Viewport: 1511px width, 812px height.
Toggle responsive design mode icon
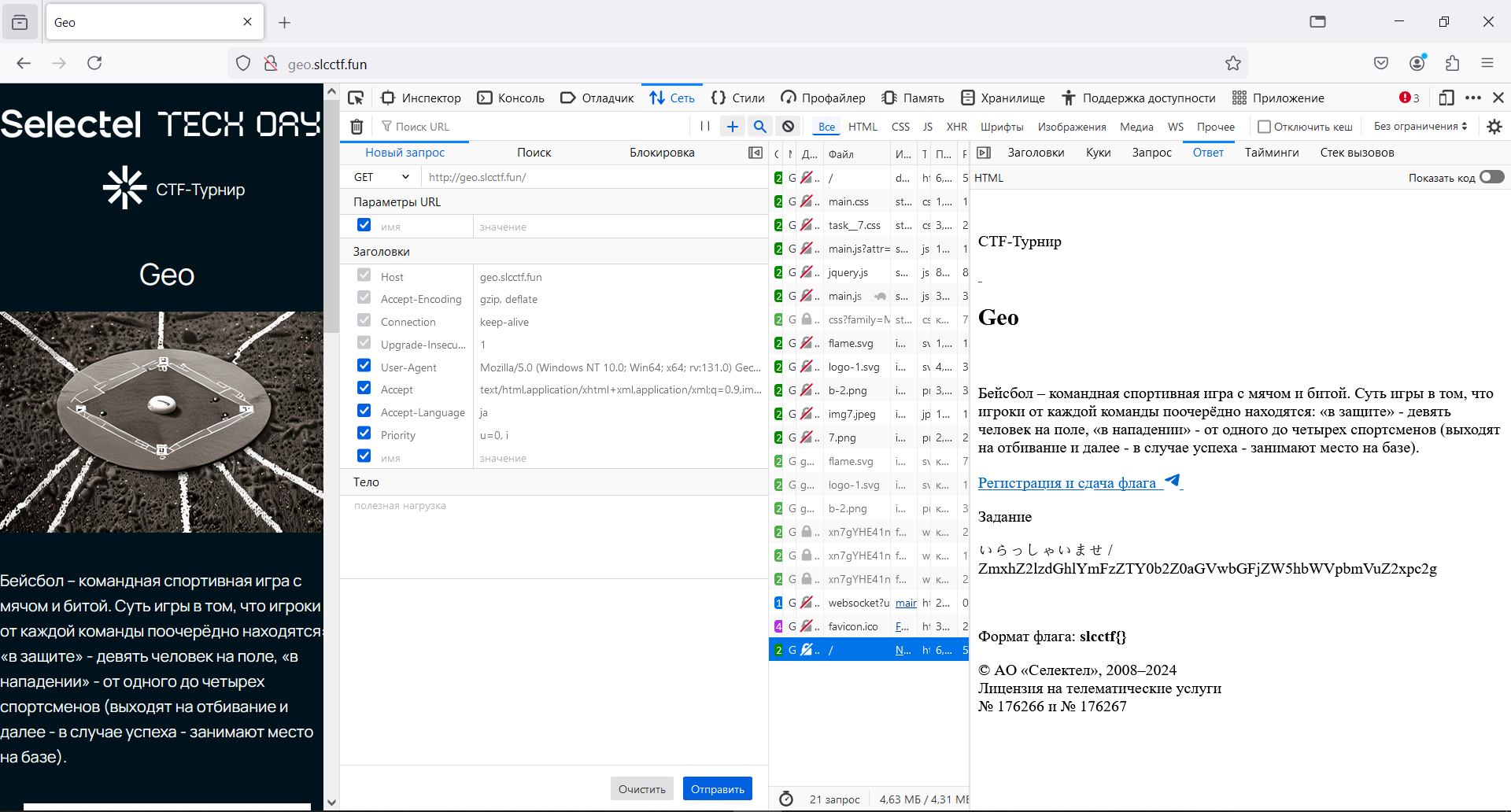click(x=1446, y=98)
